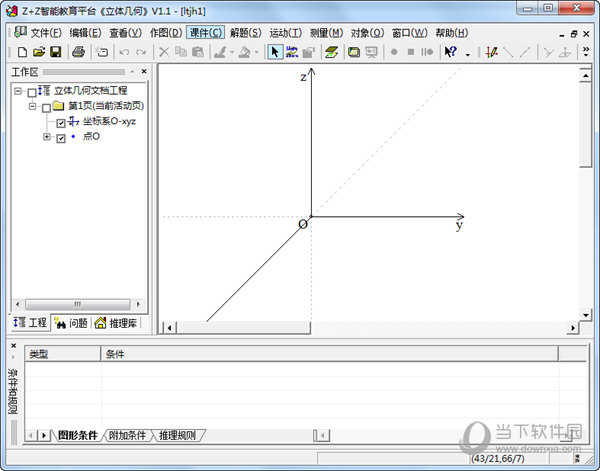Screen dimensions: 600x471
Task: Open the 工作区 panel small arrow menu
Action: pos(132,72)
